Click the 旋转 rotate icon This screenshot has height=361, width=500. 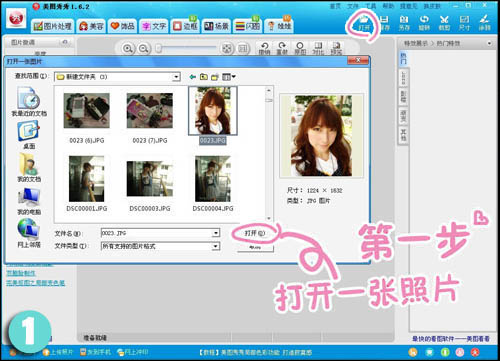point(424,23)
